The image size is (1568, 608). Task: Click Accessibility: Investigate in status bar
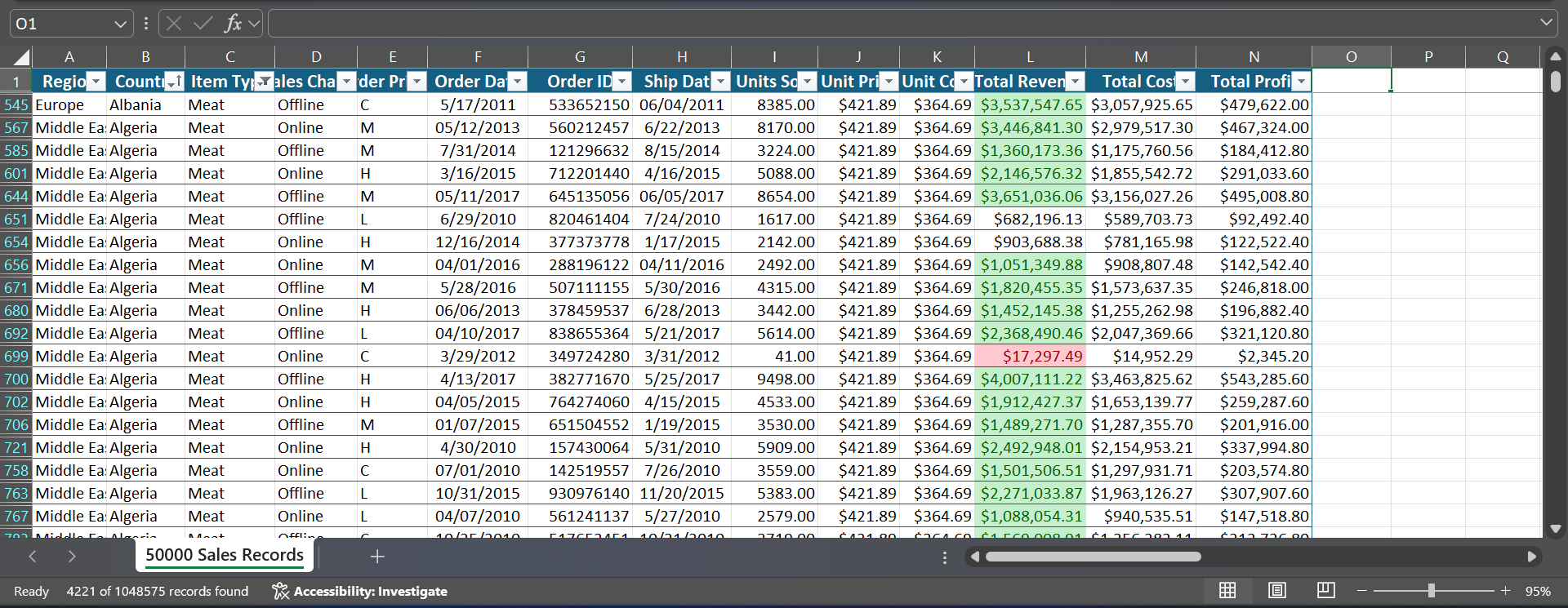pos(370,591)
